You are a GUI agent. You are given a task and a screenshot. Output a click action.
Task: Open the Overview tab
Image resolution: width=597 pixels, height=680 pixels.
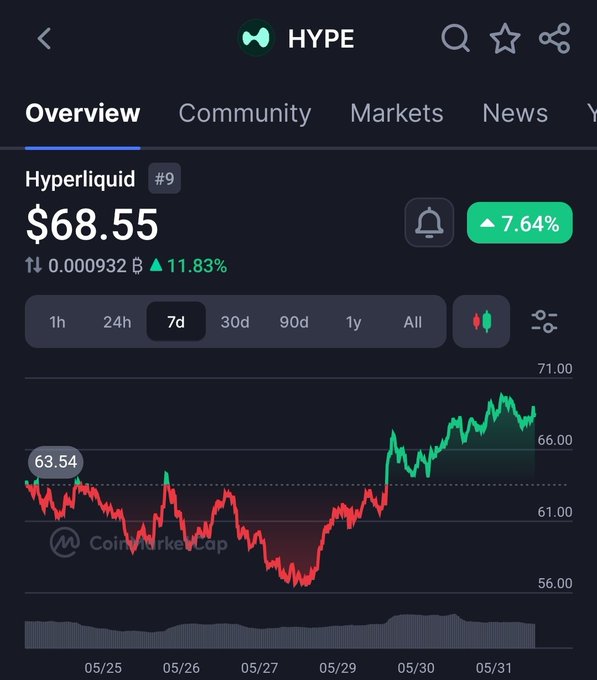[x=83, y=113]
